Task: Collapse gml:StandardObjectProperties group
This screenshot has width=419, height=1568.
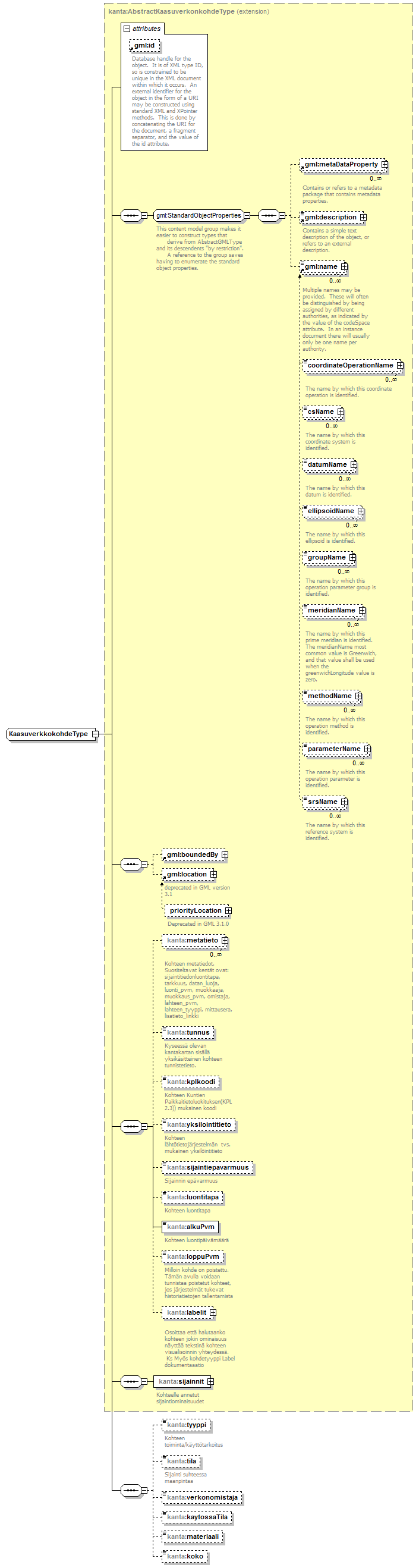Action: point(247,215)
